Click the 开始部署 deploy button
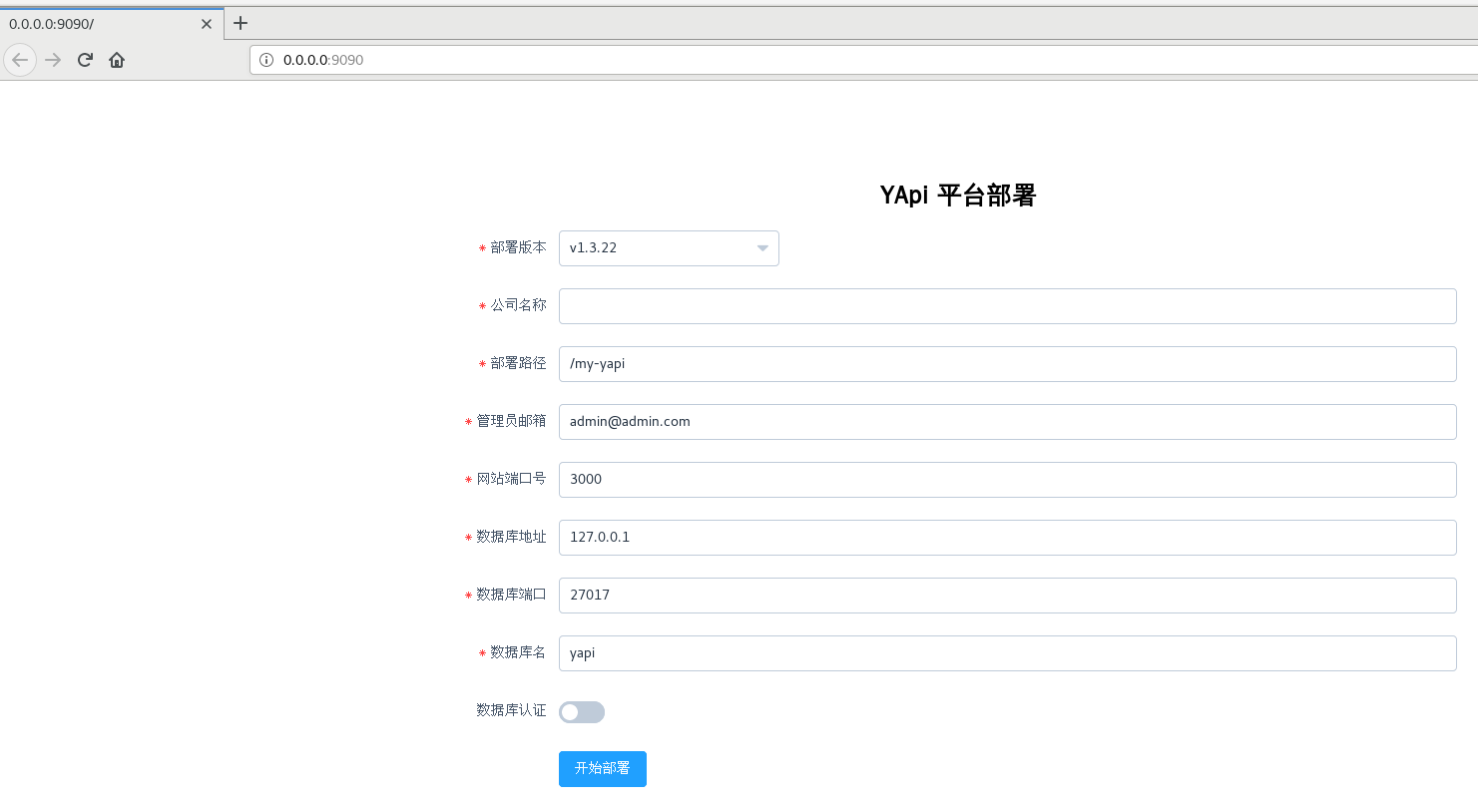1478x812 pixels. tap(602, 768)
